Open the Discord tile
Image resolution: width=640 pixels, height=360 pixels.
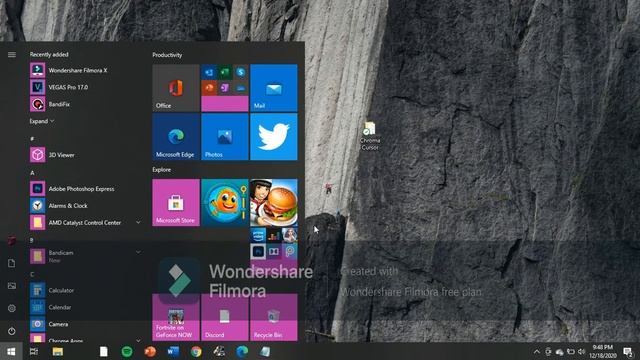pyautogui.click(x=225, y=317)
